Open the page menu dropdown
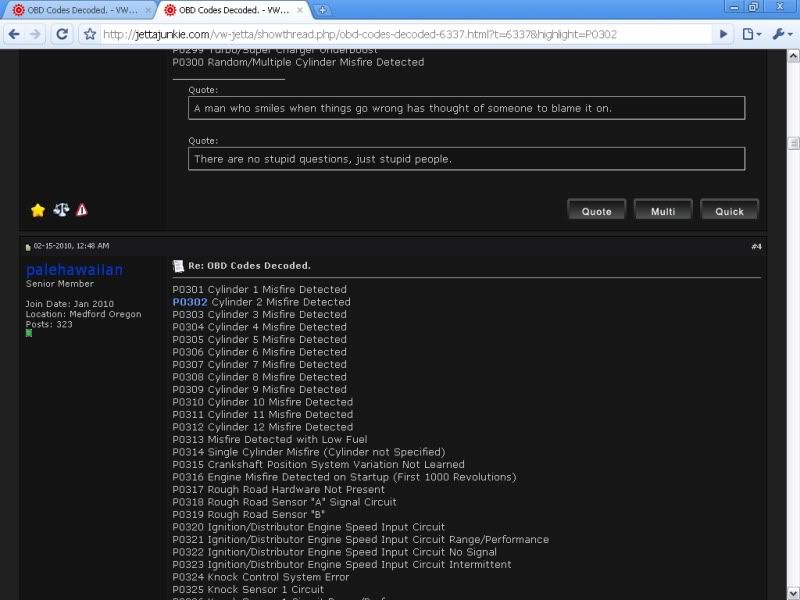Image resolution: width=800 pixels, height=600 pixels. click(752, 34)
